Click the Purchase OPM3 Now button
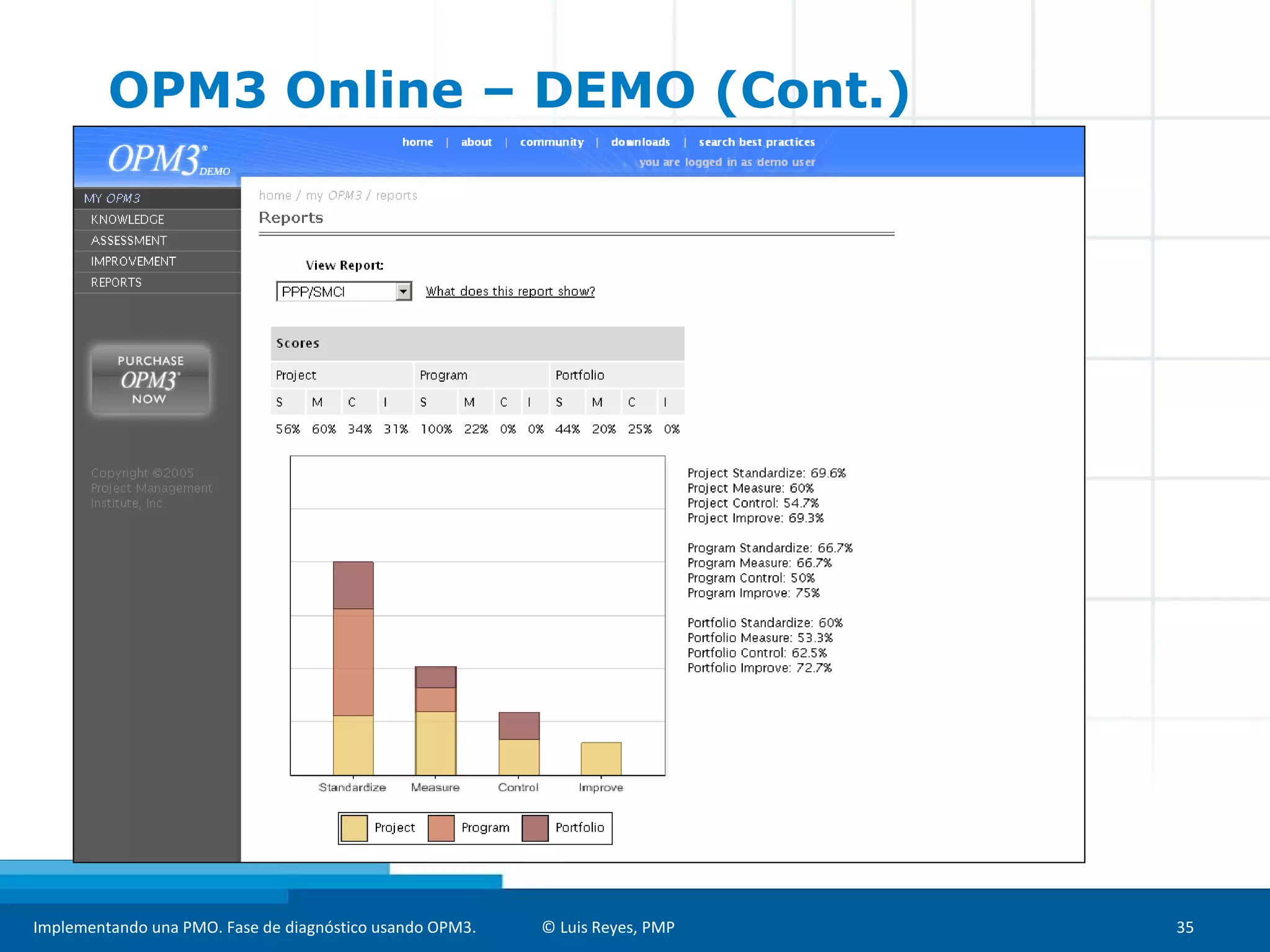1270x952 pixels. [150, 379]
